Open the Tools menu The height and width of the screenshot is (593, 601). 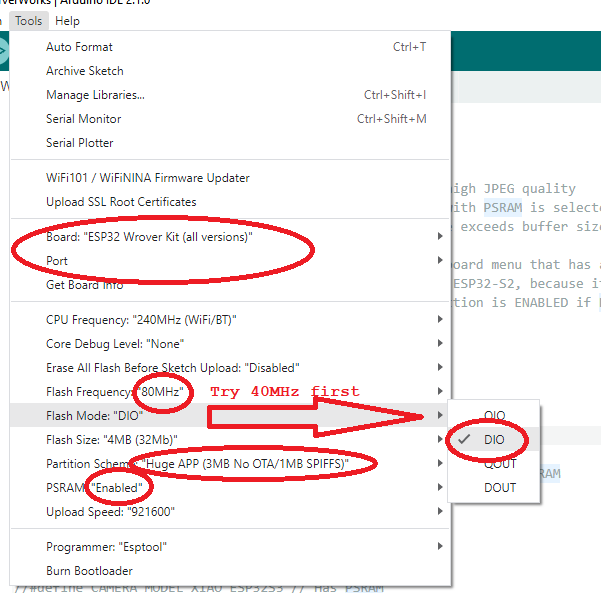[29, 21]
